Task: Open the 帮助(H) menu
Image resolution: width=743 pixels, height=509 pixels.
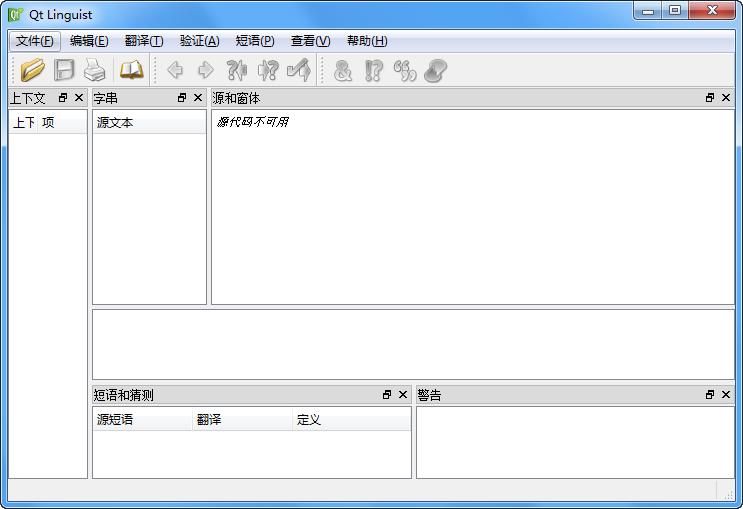Action: tap(367, 41)
